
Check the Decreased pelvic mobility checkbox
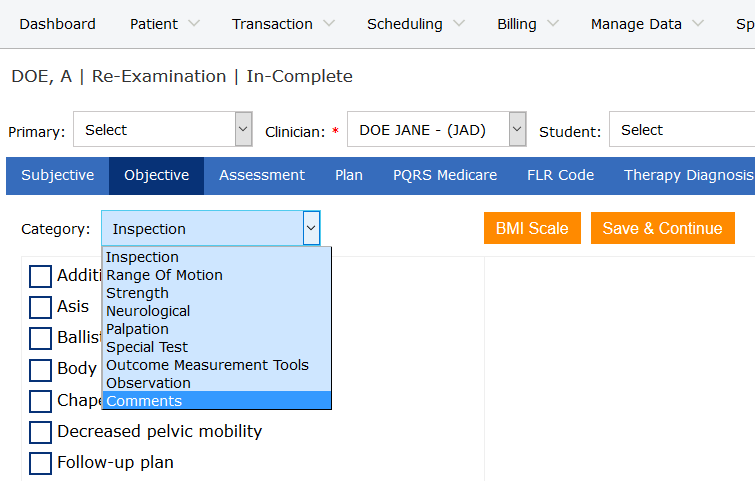[40, 432]
